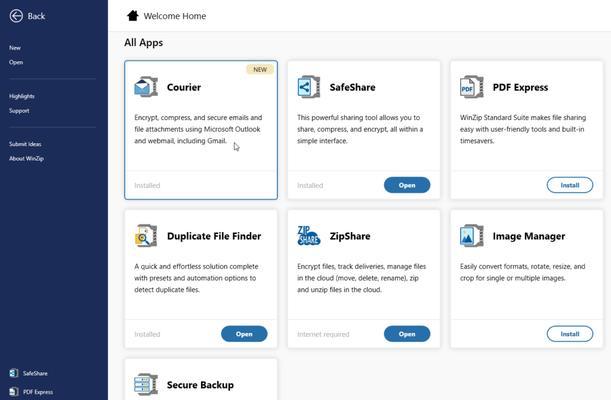This screenshot has width=611, height=400.
Task: Click the SafeShare share icon
Action: coord(309,86)
